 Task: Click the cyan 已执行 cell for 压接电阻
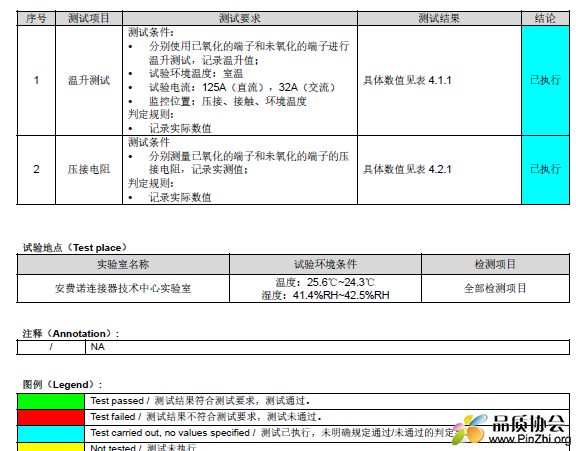[x=545, y=170]
